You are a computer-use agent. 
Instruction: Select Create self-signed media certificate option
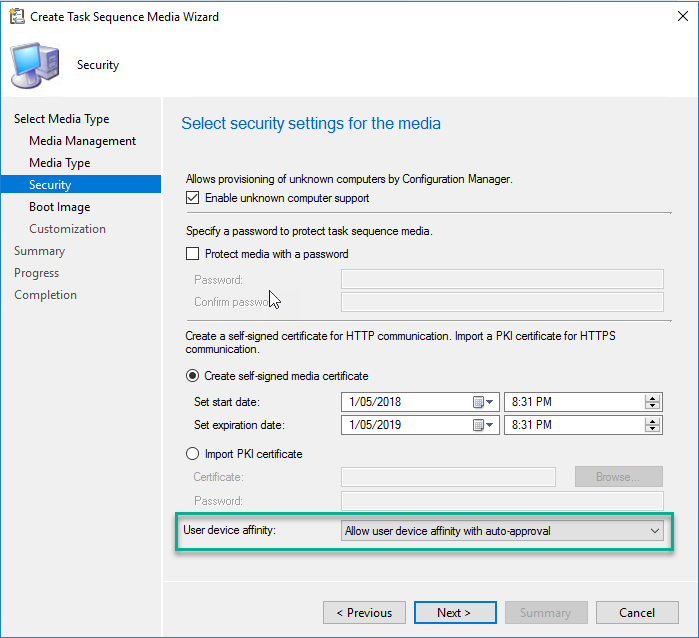pyautogui.click(x=193, y=376)
